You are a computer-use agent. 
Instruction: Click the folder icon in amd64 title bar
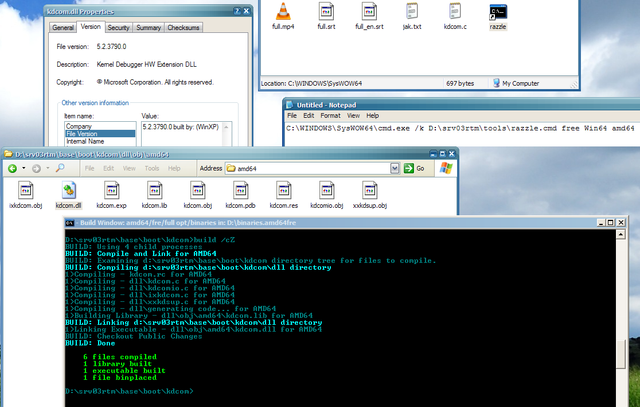coord(8,154)
